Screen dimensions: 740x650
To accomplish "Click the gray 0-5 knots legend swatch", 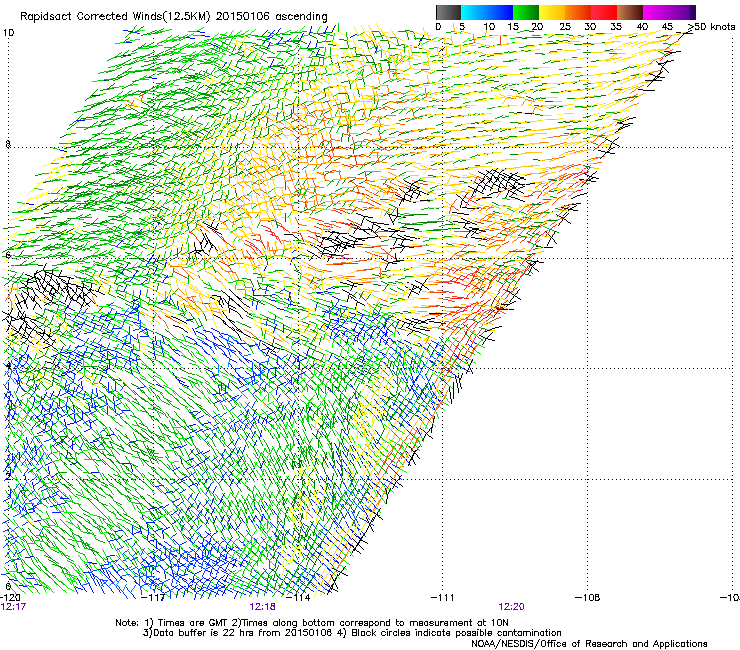I will pyautogui.click(x=448, y=12).
